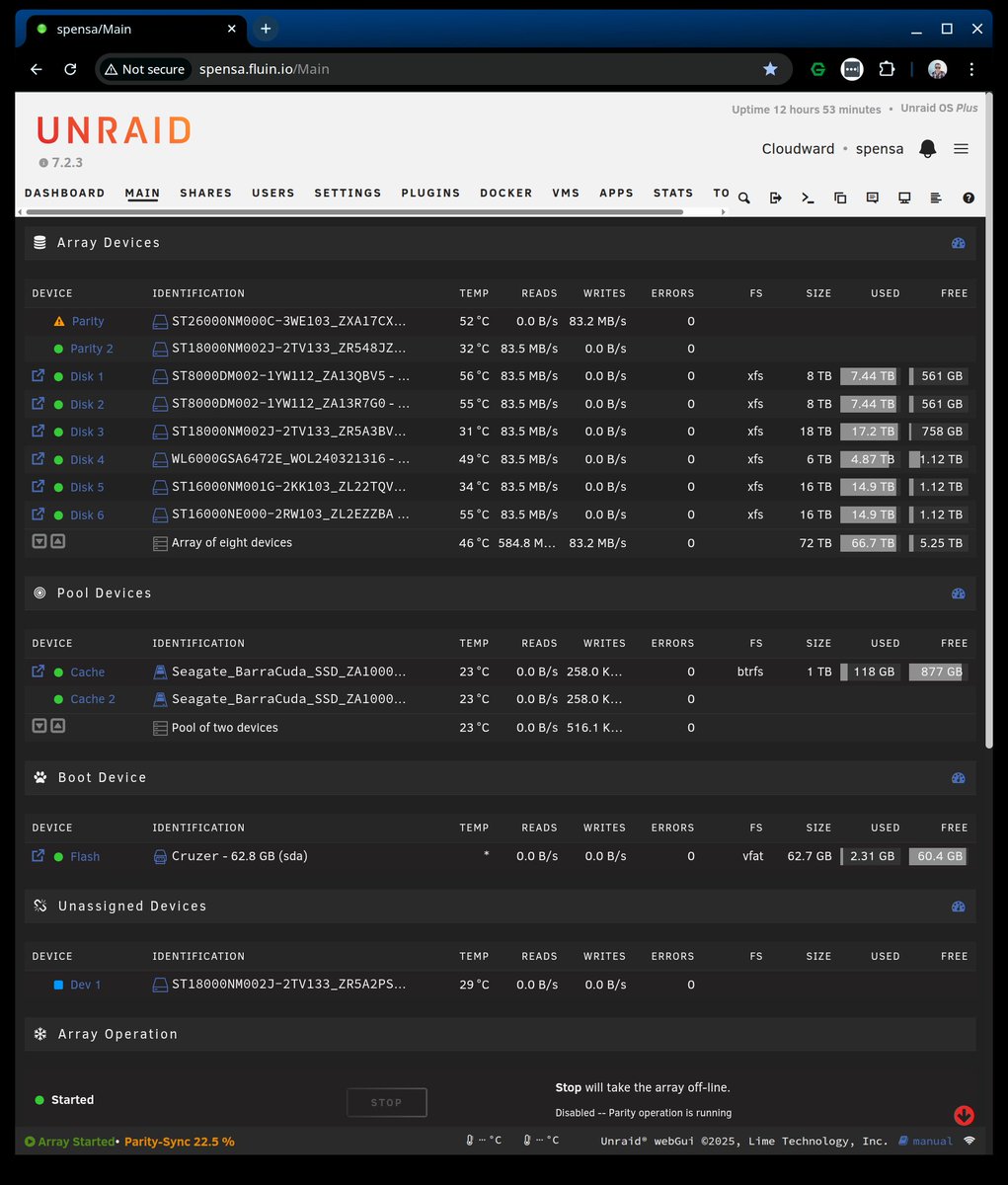Browse Disk 1 using its open-link icon
The image size is (1008, 1185).
[x=39, y=375]
